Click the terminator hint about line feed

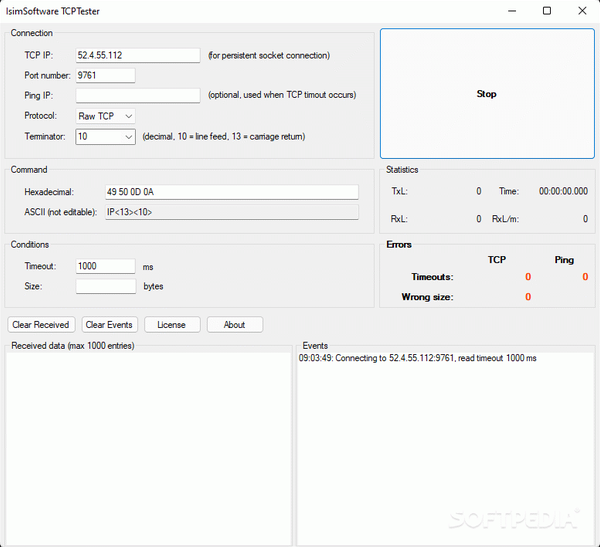pyautogui.click(x=224, y=137)
